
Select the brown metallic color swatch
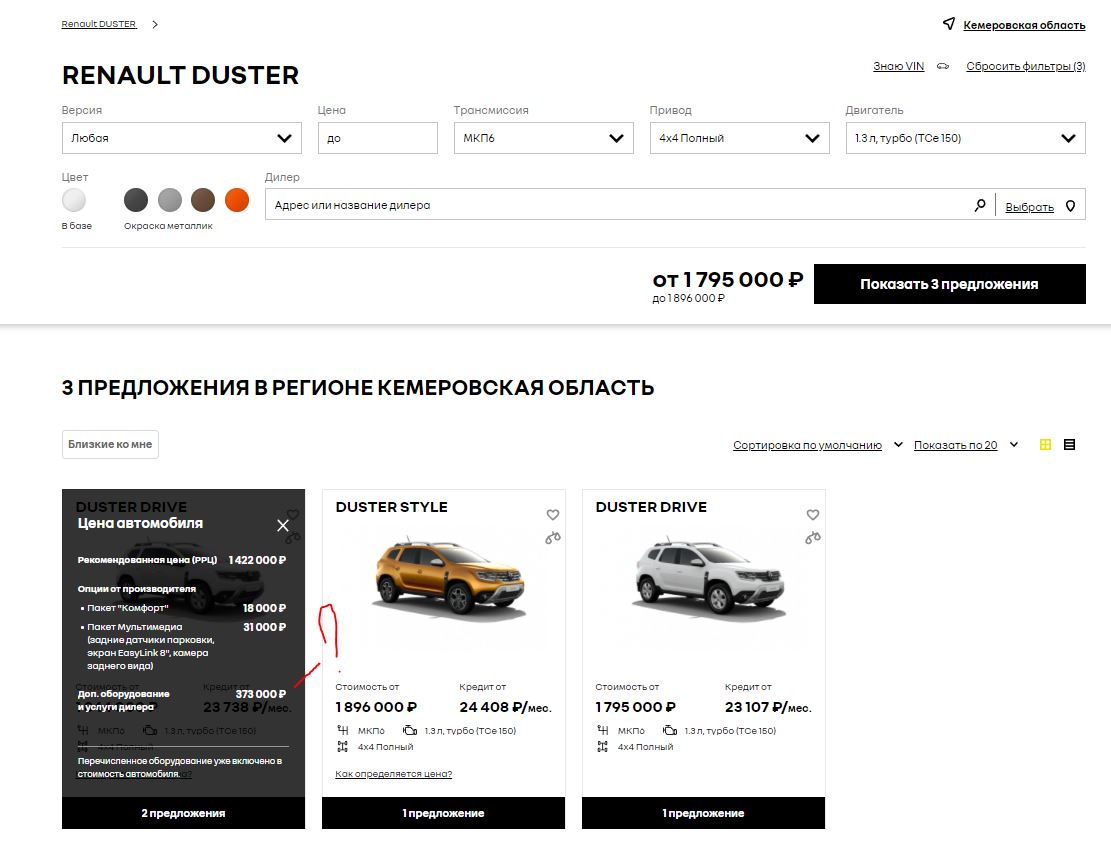point(203,201)
